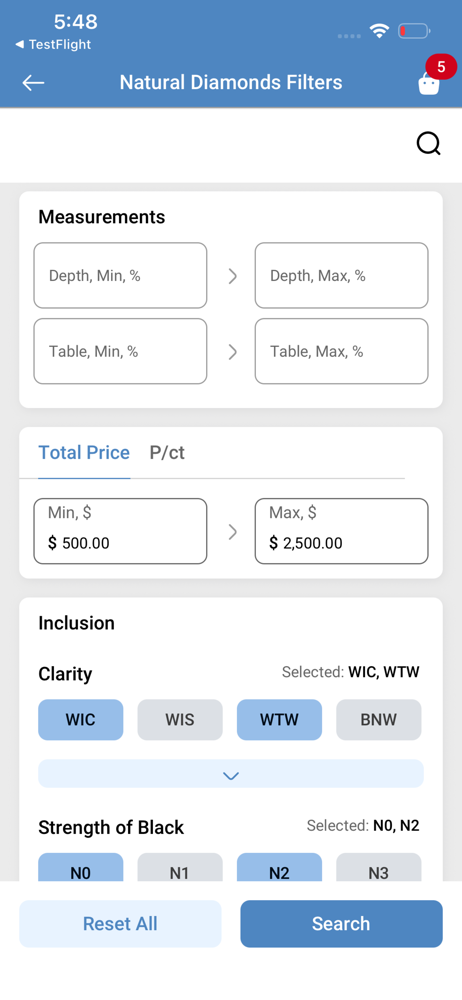Screen dimensions: 462x1000
Task: Tap the red cart badge showing 5
Action: pyautogui.click(x=441, y=66)
